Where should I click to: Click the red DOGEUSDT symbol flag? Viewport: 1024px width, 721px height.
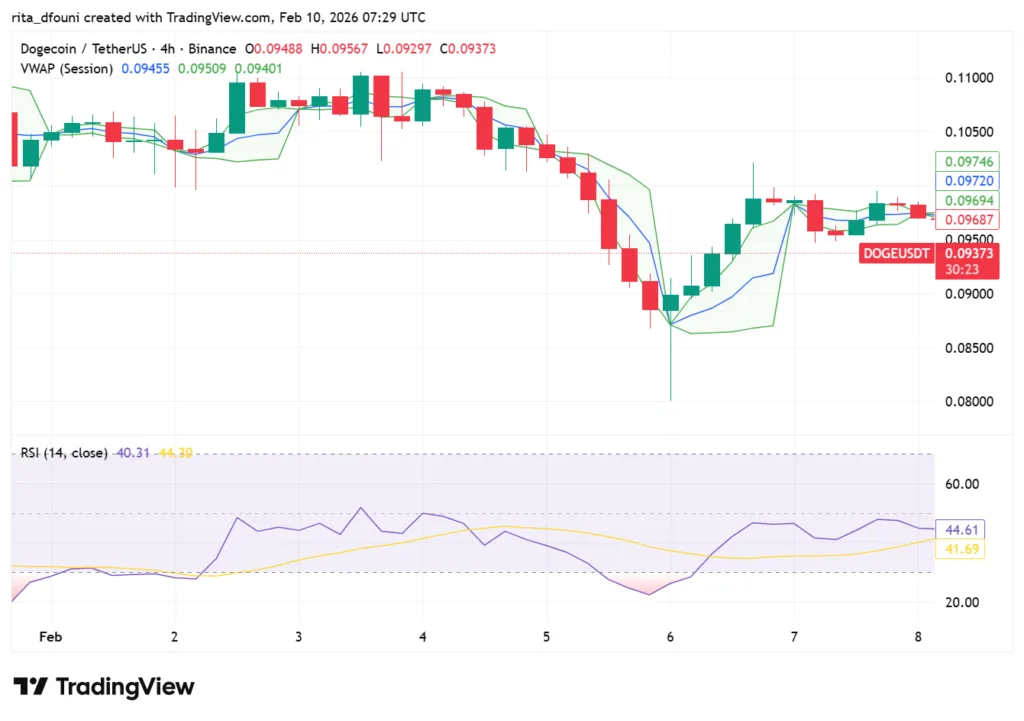(895, 254)
